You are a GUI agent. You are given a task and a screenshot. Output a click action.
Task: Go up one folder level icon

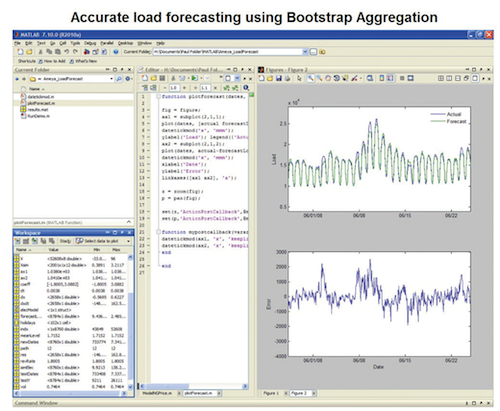click(x=322, y=52)
